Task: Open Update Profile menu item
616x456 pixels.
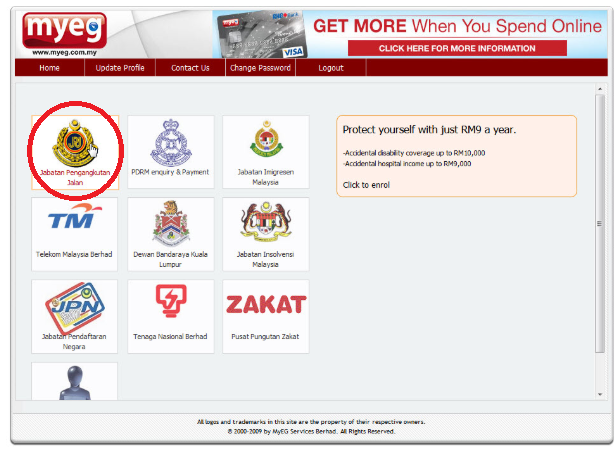Action: point(120,68)
